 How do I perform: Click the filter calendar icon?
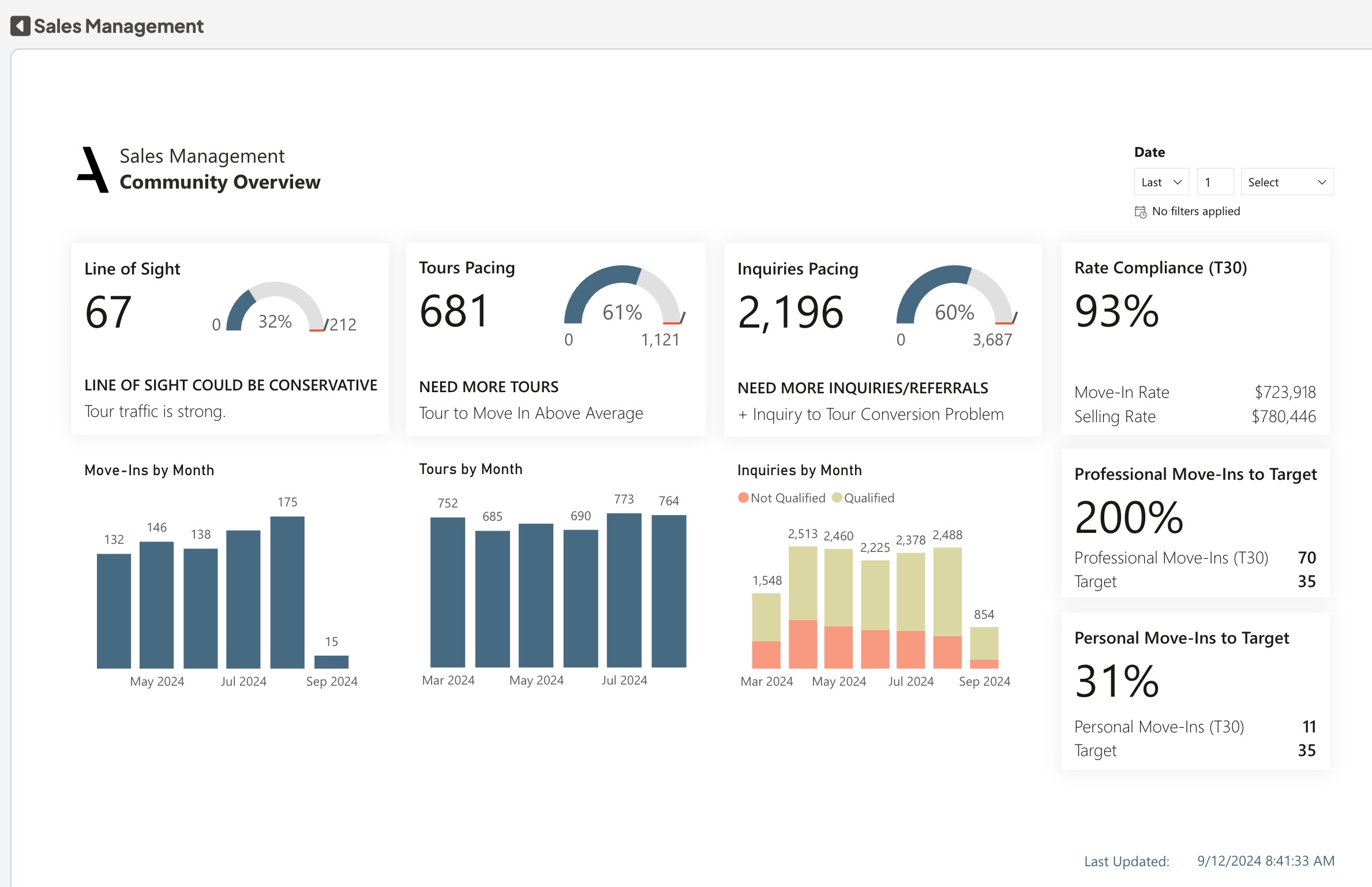coord(1140,212)
